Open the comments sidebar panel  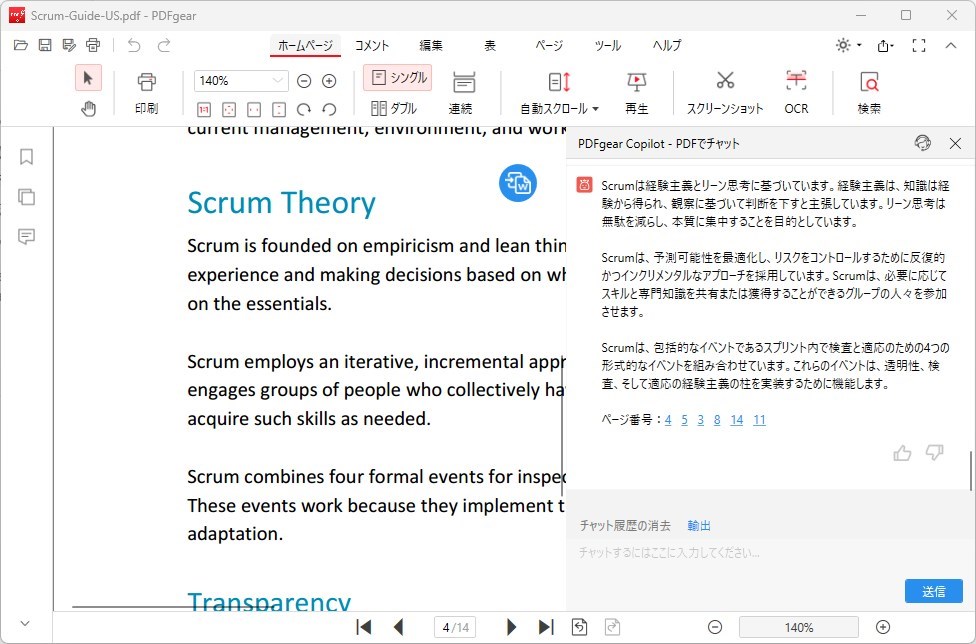coord(26,237)
